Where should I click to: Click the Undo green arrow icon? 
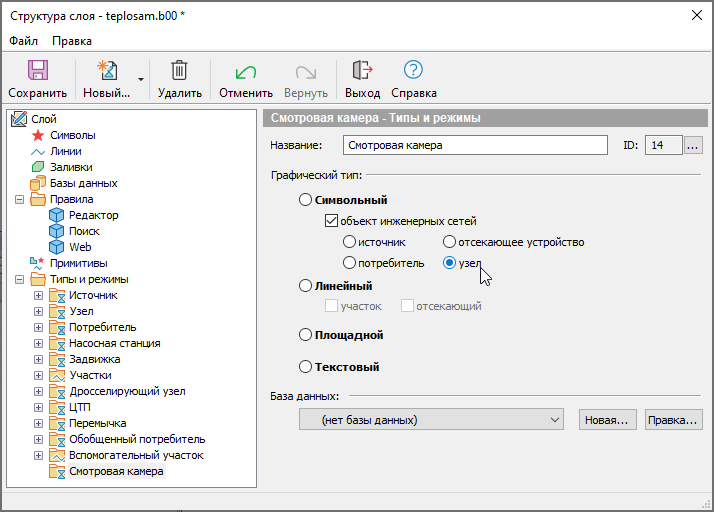pos(245,71)
